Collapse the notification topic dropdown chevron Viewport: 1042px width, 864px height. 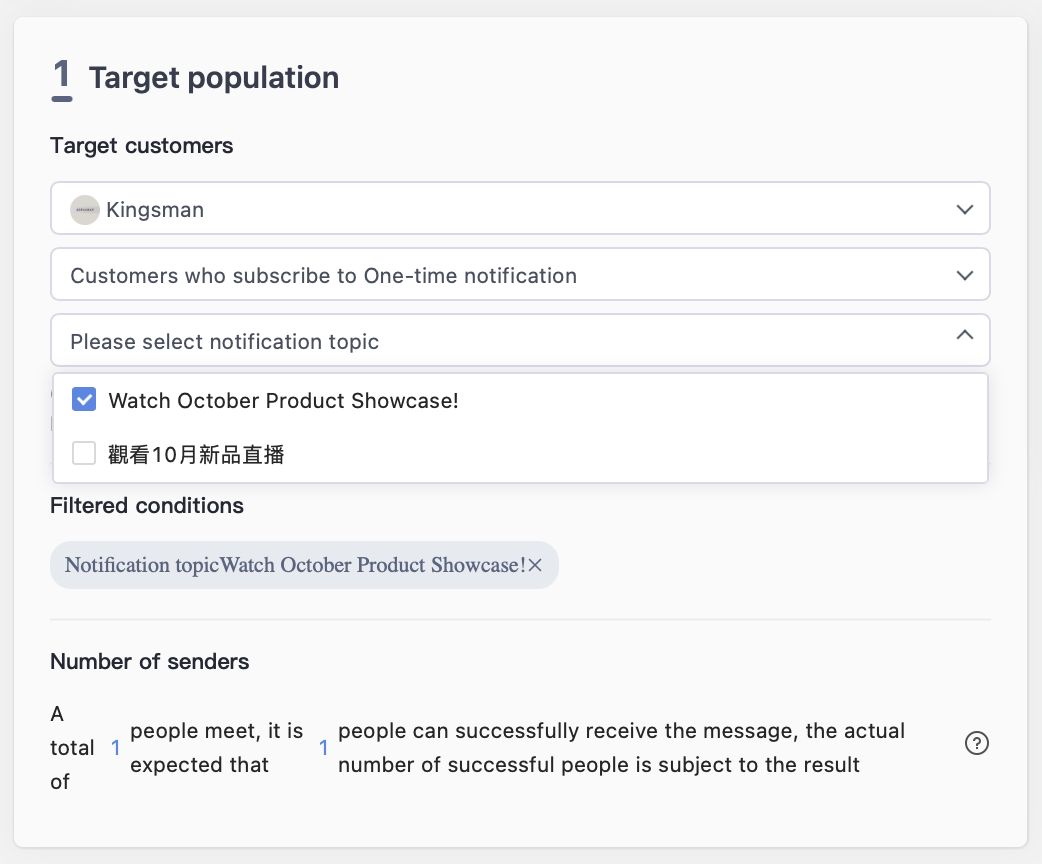click(964, 335)
